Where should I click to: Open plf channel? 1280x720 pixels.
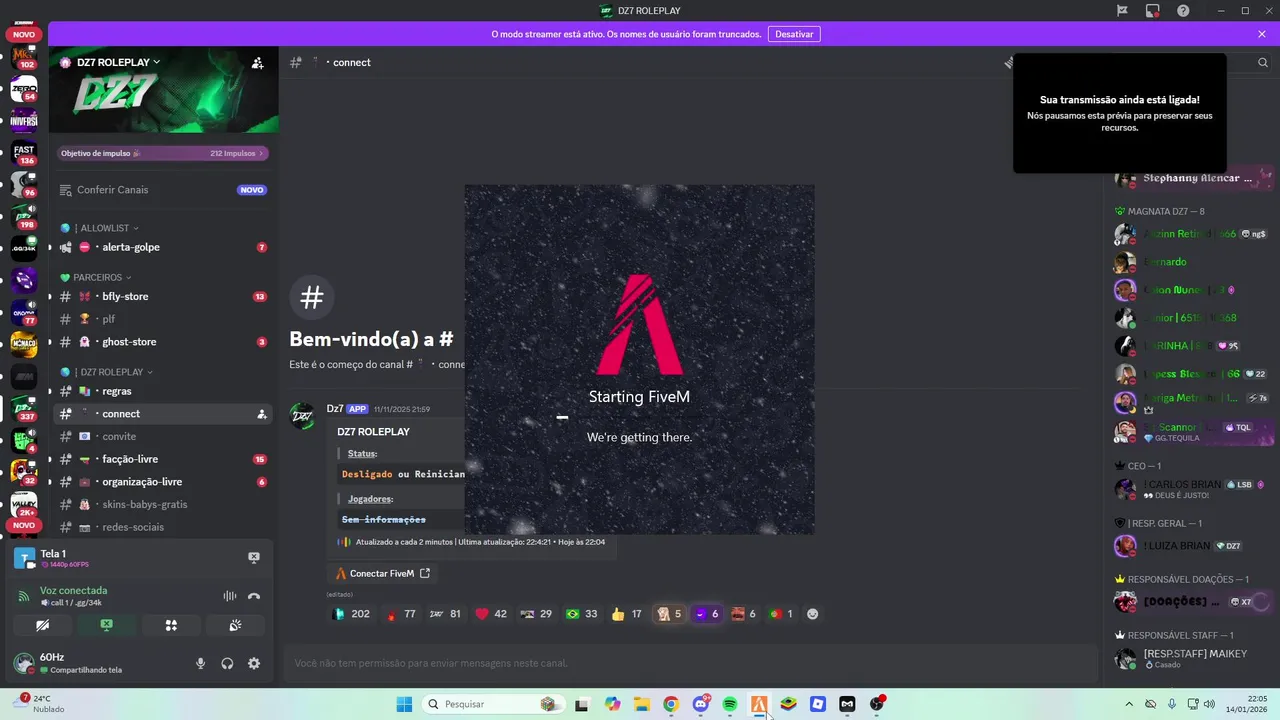pos(163,319)
